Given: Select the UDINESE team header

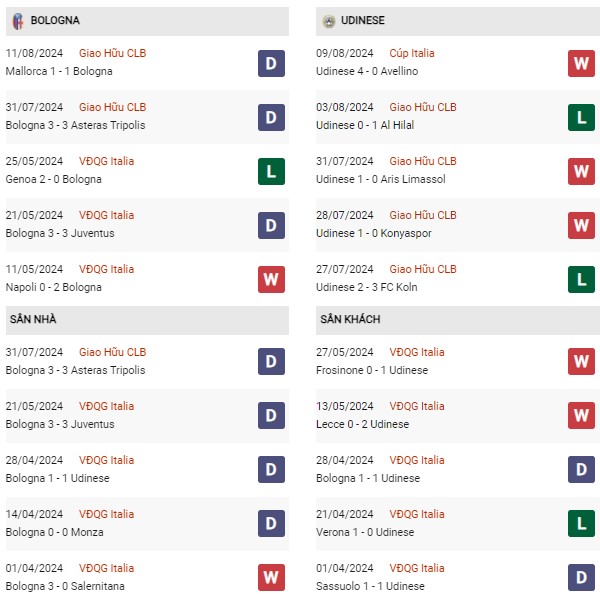Looking at the screenshot, I should (x=362, y=20).
